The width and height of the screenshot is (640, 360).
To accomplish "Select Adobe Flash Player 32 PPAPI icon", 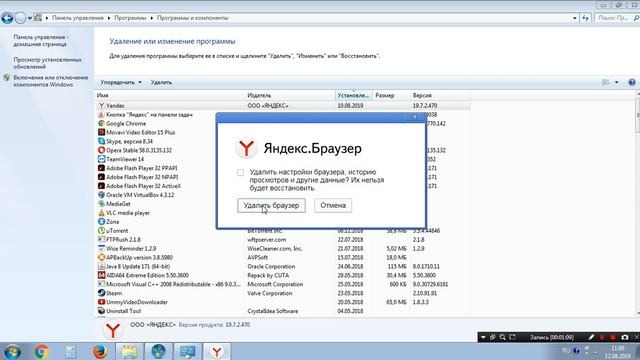I will pos(101,168).
